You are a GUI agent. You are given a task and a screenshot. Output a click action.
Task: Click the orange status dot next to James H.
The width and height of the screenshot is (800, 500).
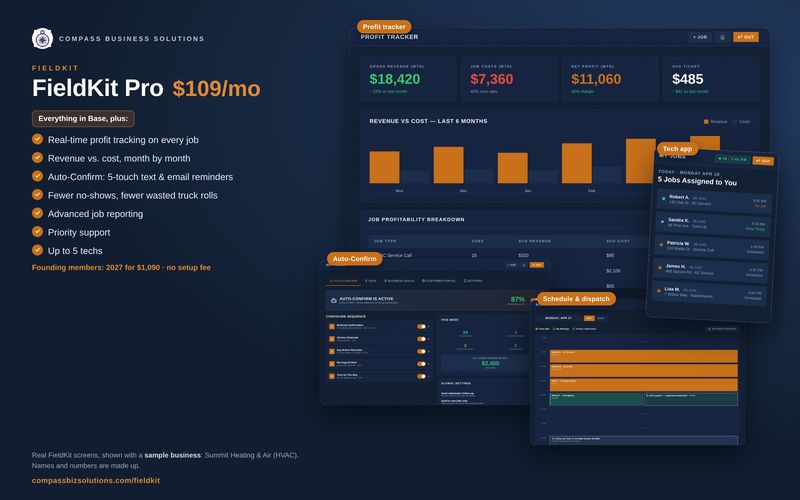coord(660,267)
